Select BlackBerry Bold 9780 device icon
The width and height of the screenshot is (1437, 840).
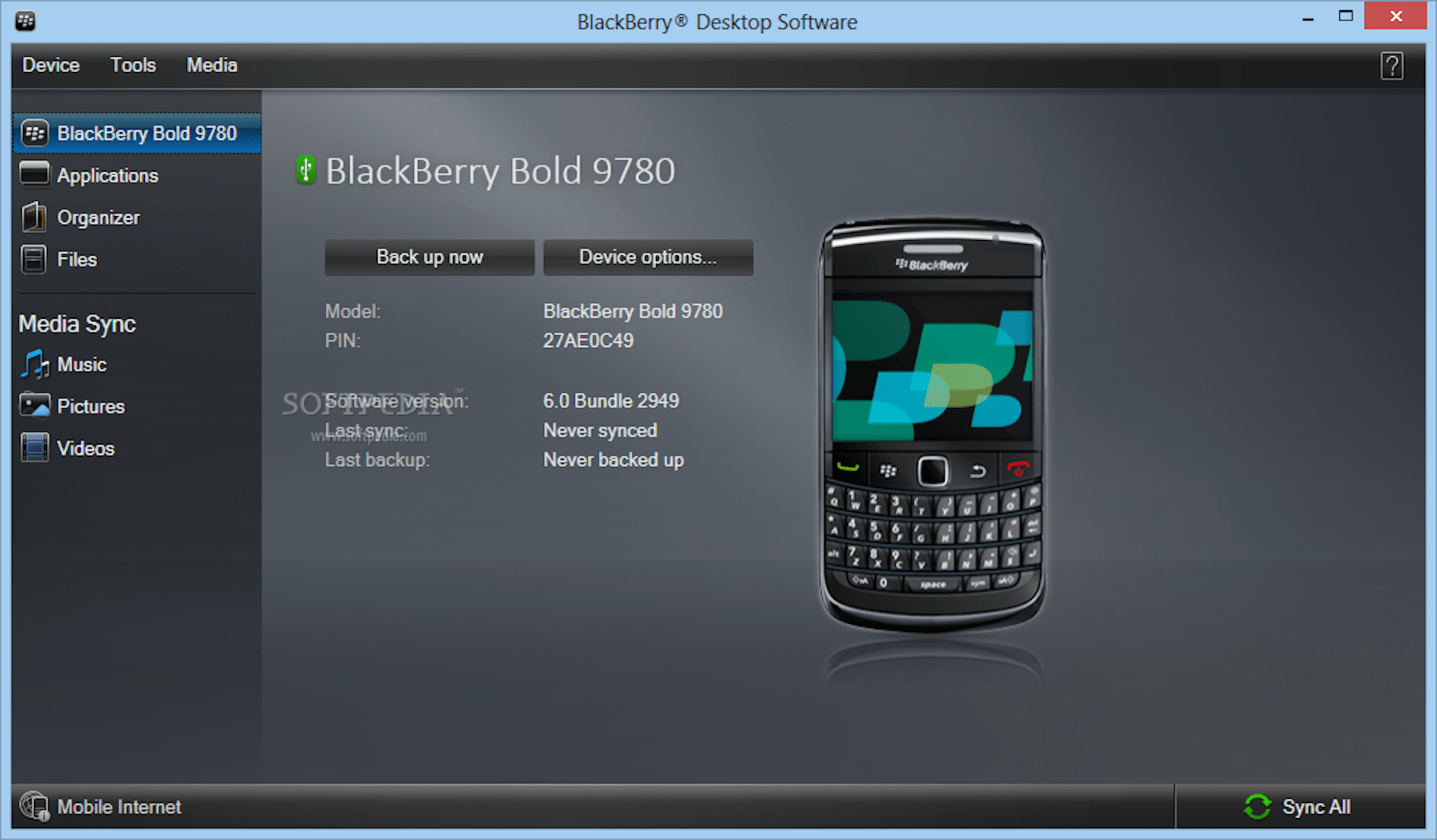tap(34, 133)
